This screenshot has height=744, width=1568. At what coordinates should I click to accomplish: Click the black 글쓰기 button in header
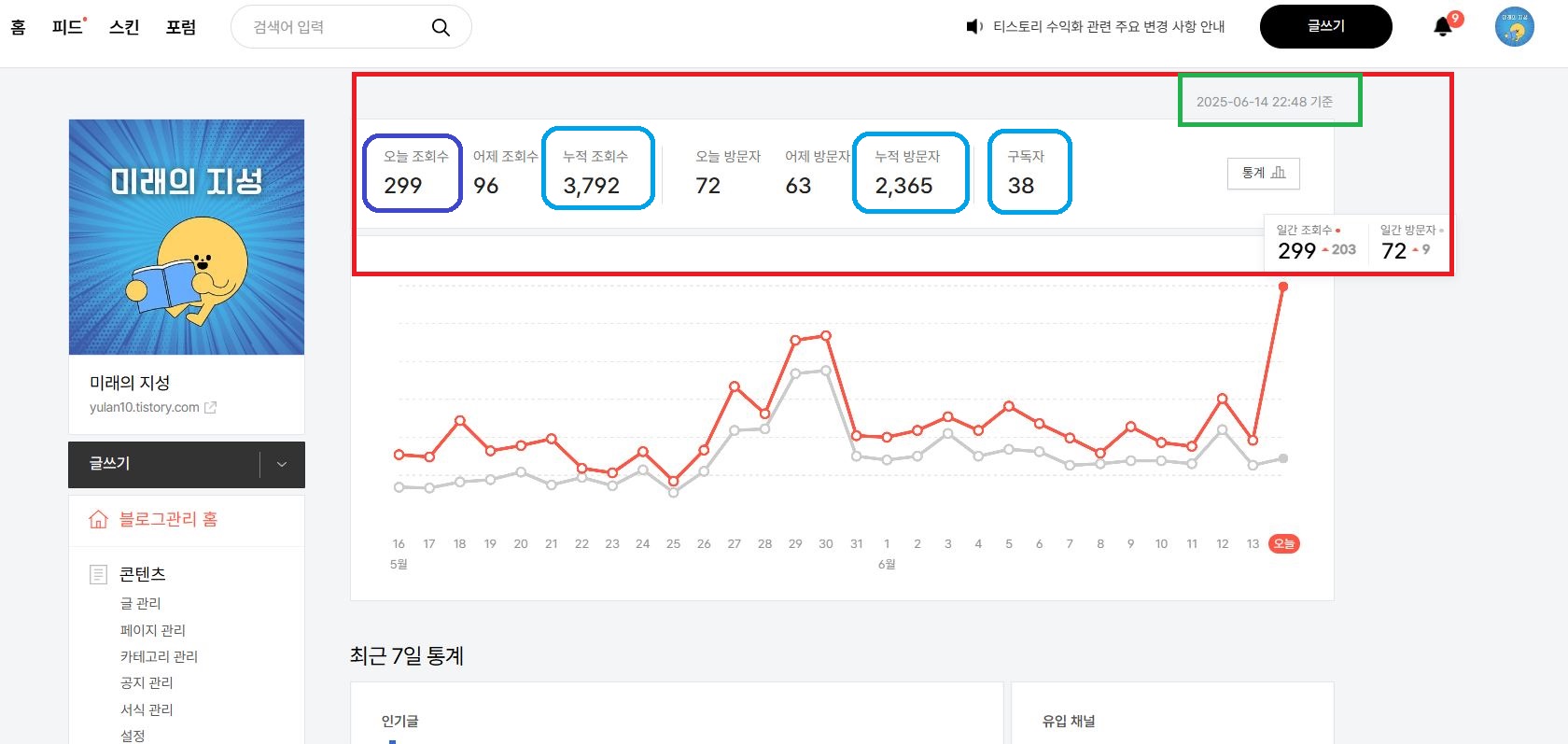(x=1325, y=26)
